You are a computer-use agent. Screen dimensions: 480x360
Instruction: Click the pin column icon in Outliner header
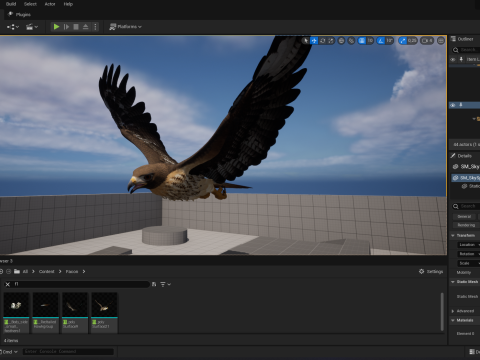(461, 59)
